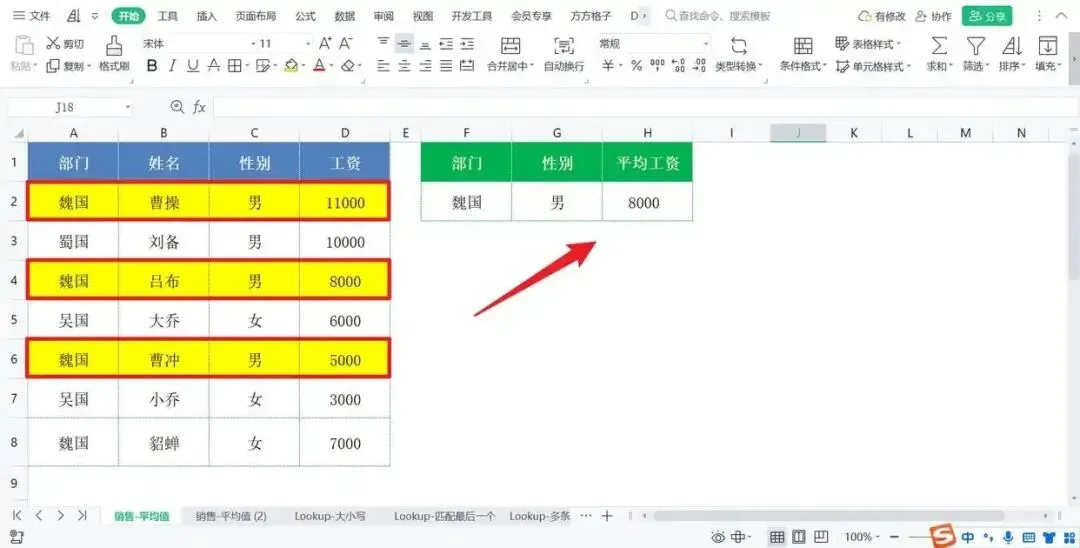Click the currency ¥ format icon

pyautogui.click(x=608, y=65)
